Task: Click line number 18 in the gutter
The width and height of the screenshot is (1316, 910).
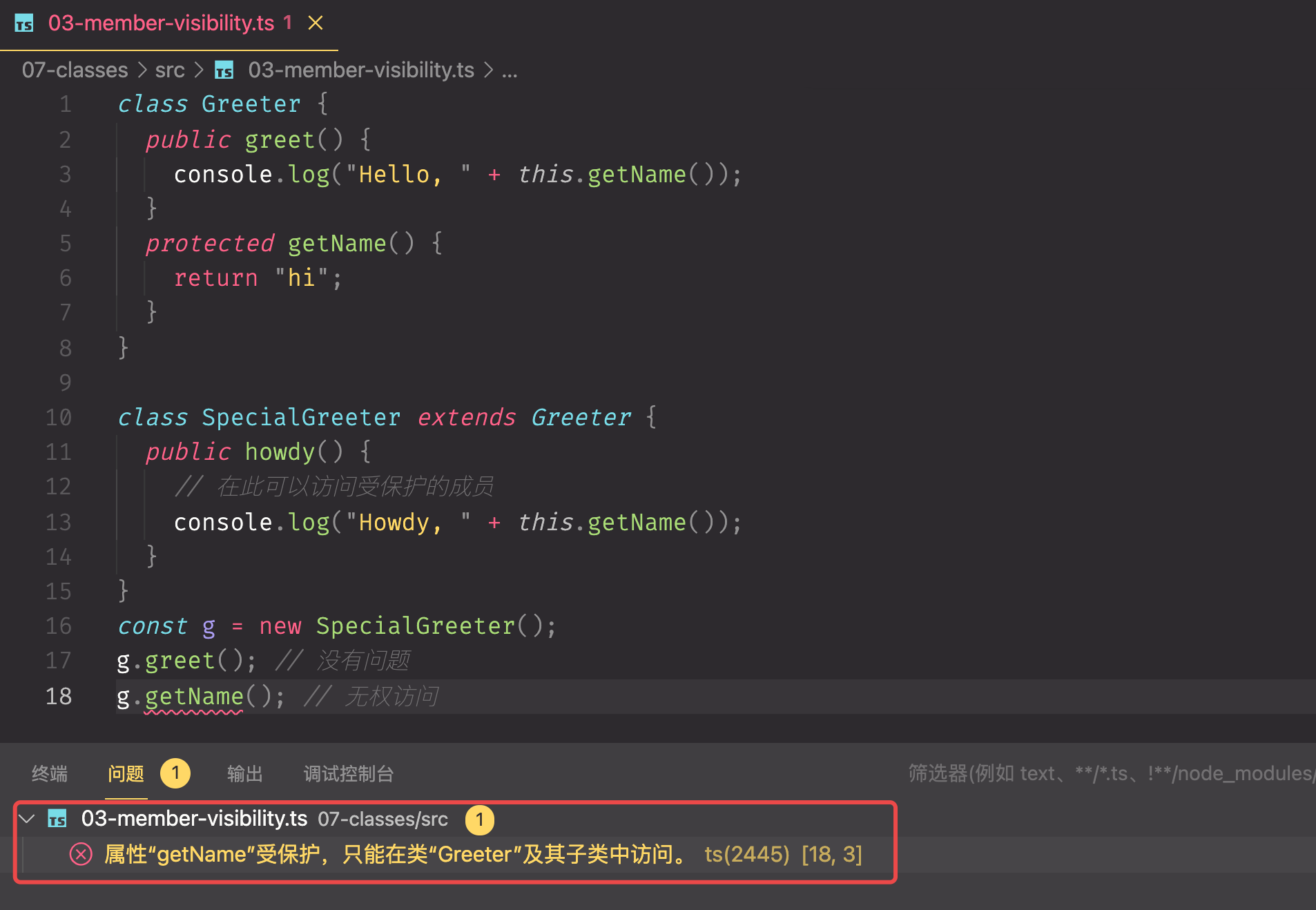Action: (59, 696)
